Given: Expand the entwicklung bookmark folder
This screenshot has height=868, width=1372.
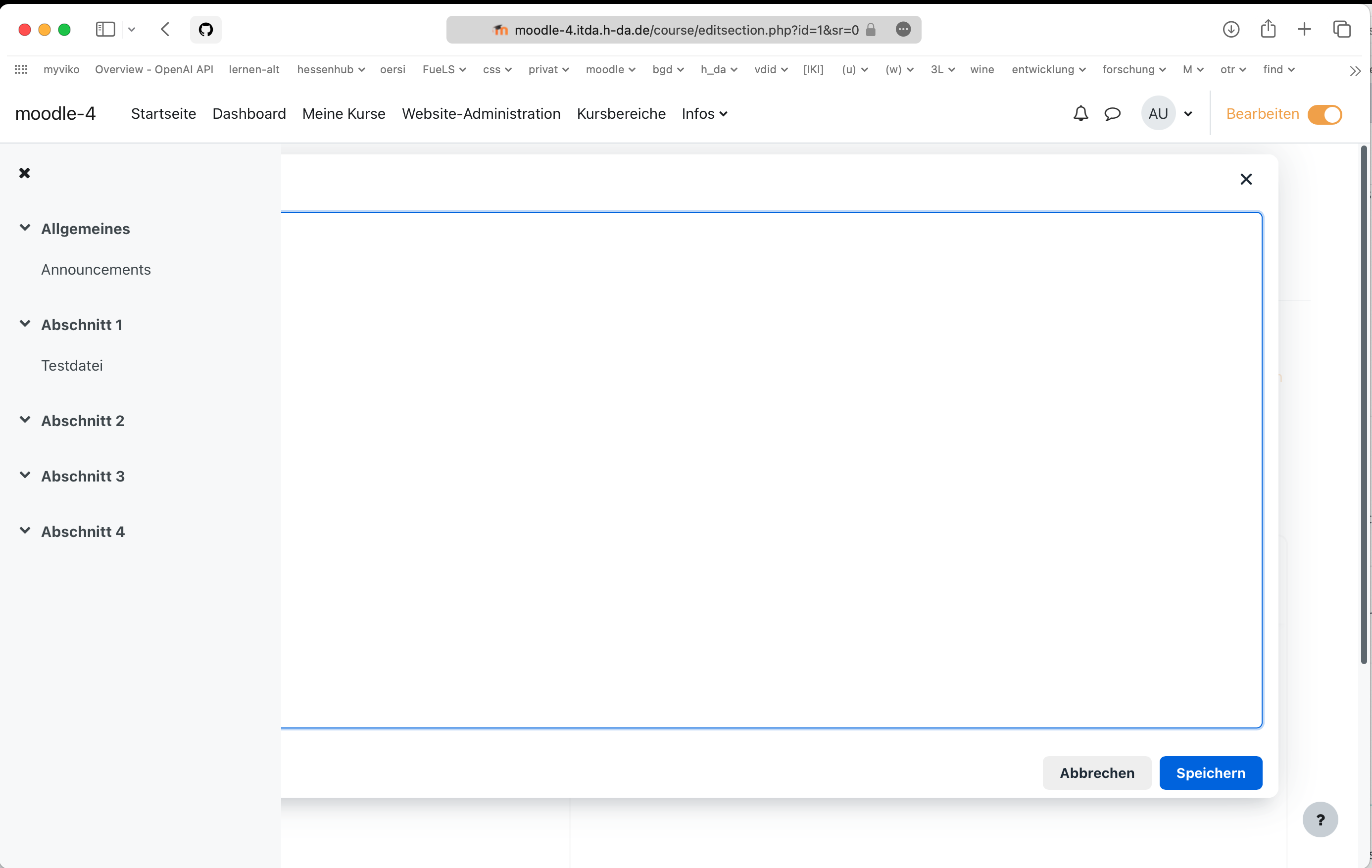Looking at the screenshot, I should 1048,69.
